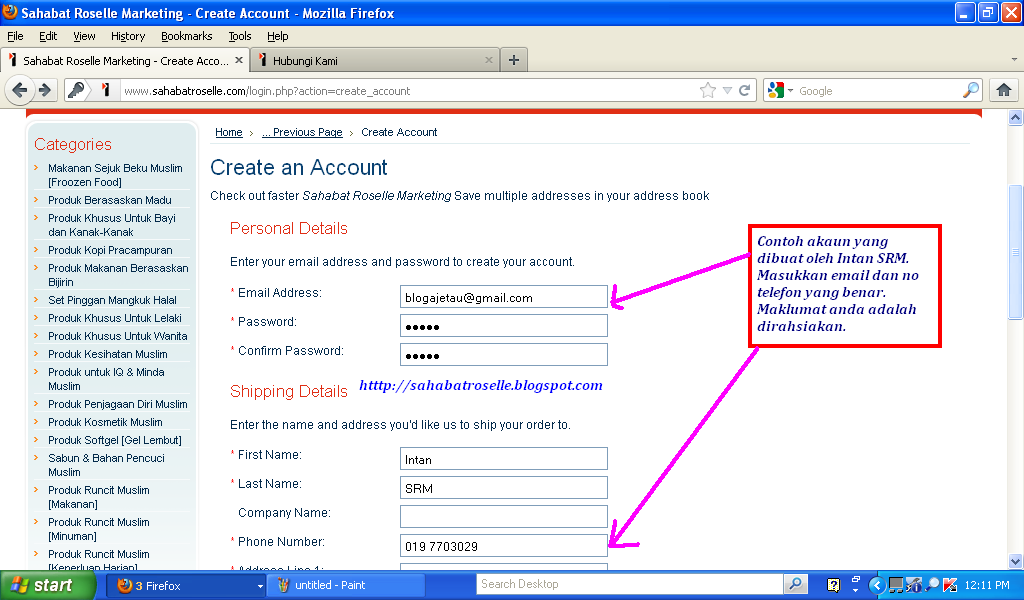
Task: Open Produk Kopi Pracampuran category
Action: click(x=110, y=250)
